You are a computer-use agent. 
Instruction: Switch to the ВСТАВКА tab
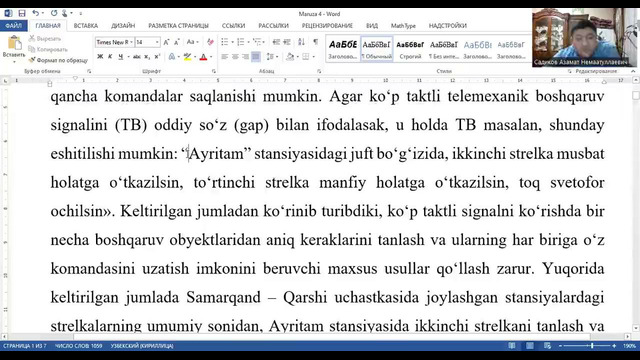(x=86, y=25)
